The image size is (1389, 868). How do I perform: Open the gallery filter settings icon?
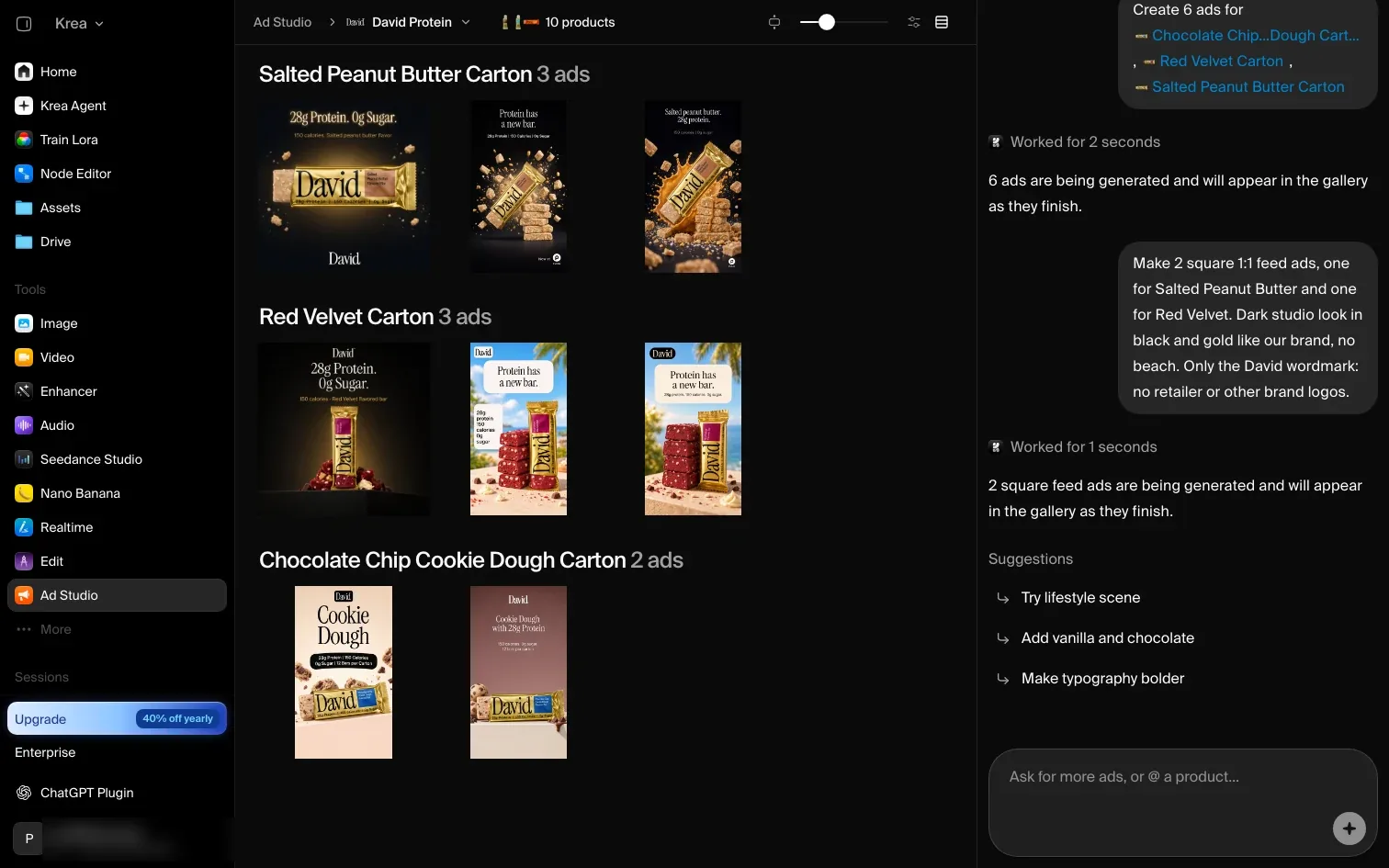click(x=914, y=22)
